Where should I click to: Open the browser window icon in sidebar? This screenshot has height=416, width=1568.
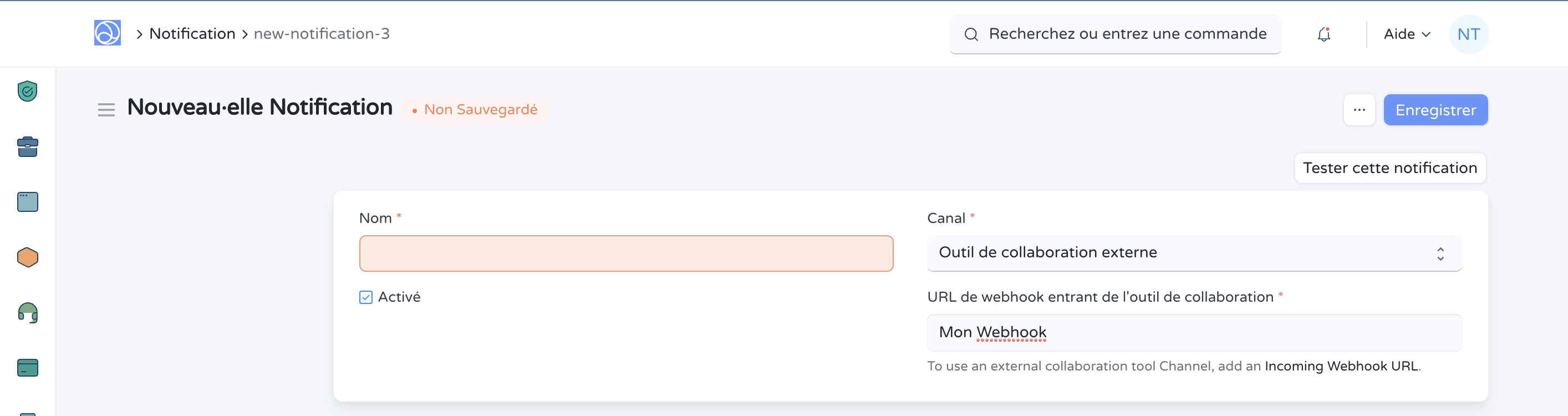[x=27, y=201]
